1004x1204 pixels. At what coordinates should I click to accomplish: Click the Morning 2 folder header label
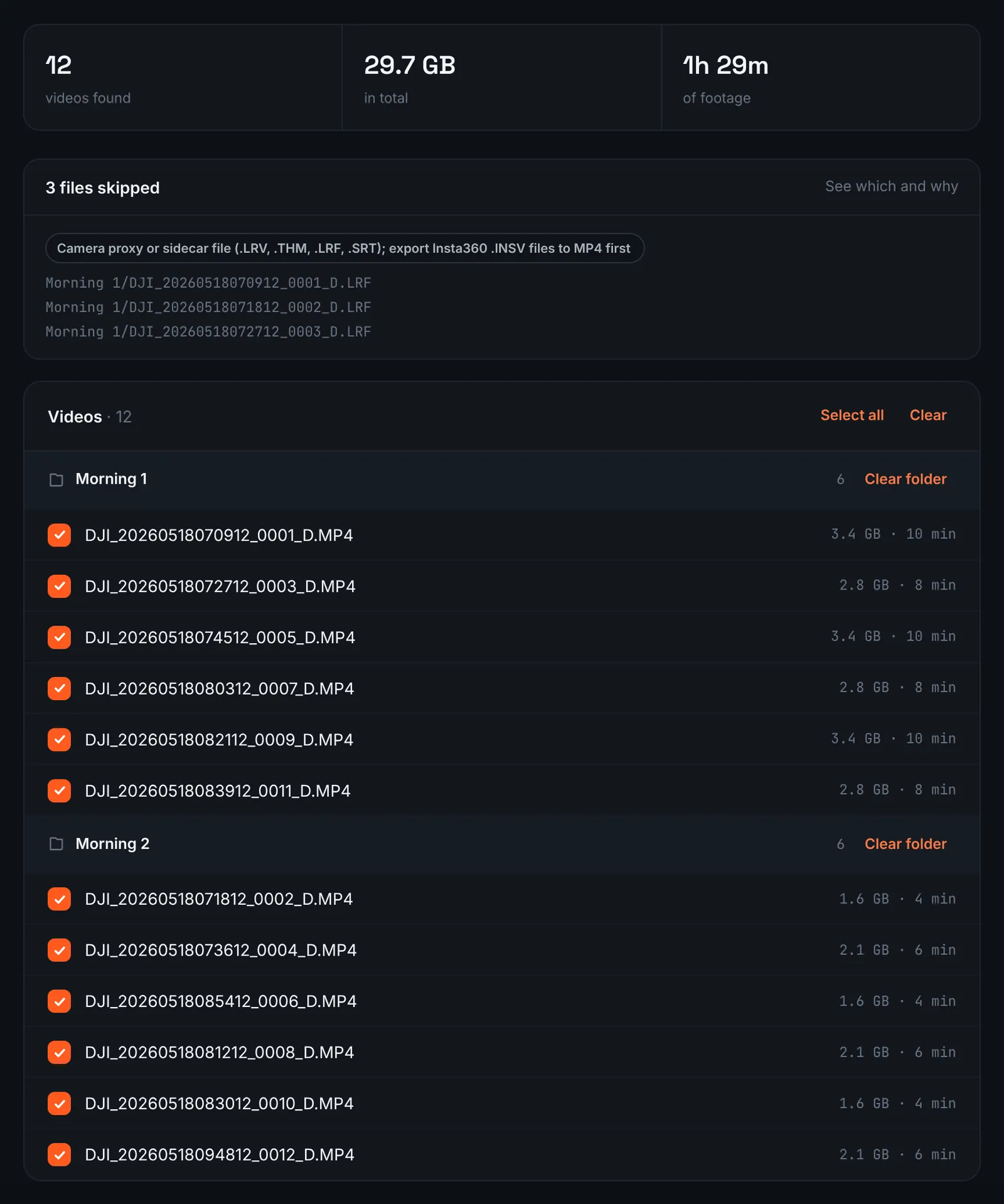pos(112,844)
